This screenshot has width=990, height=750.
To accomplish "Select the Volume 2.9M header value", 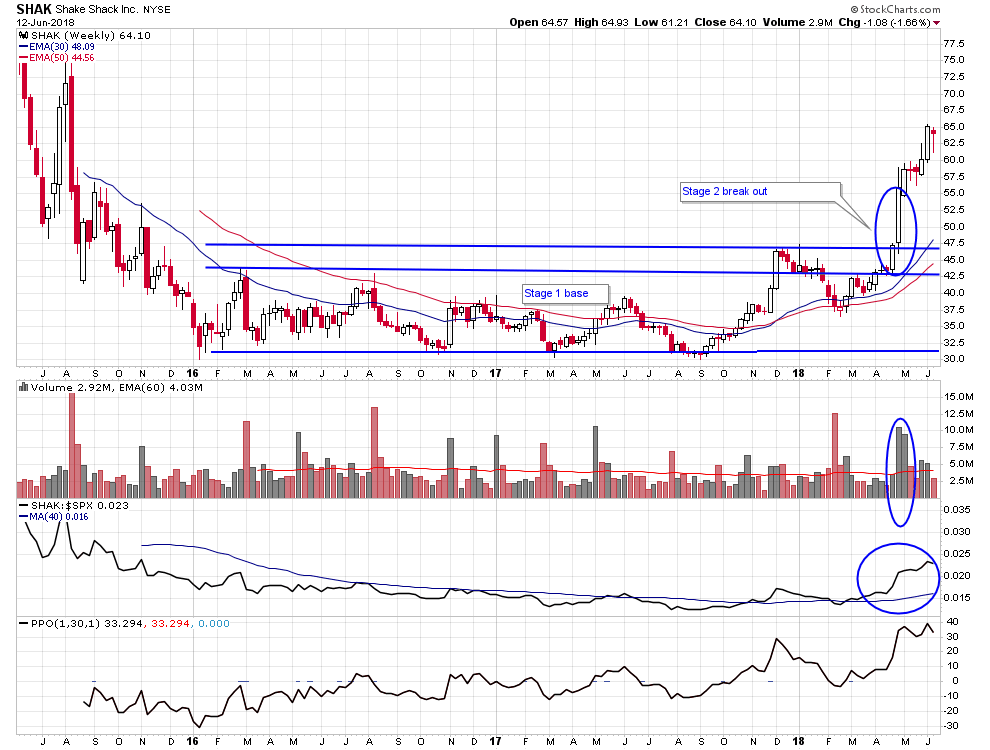I will click(797, 22).
